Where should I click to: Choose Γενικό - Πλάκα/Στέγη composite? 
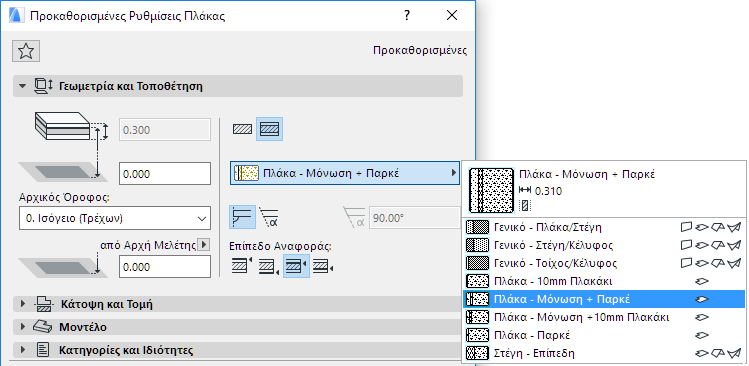[x=604, y=227]
